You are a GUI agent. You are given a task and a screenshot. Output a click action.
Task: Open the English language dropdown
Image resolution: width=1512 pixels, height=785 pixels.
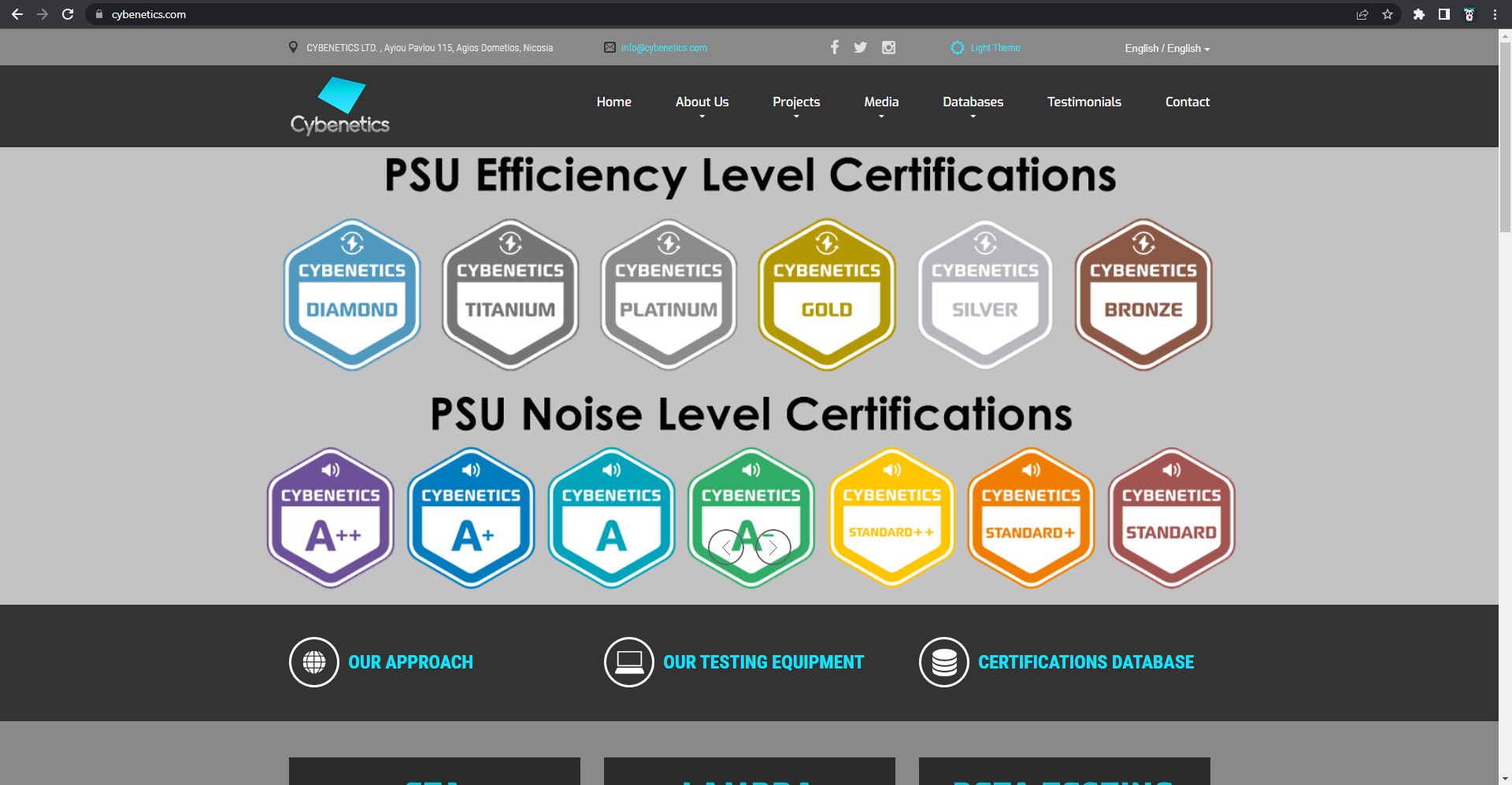1167,49
